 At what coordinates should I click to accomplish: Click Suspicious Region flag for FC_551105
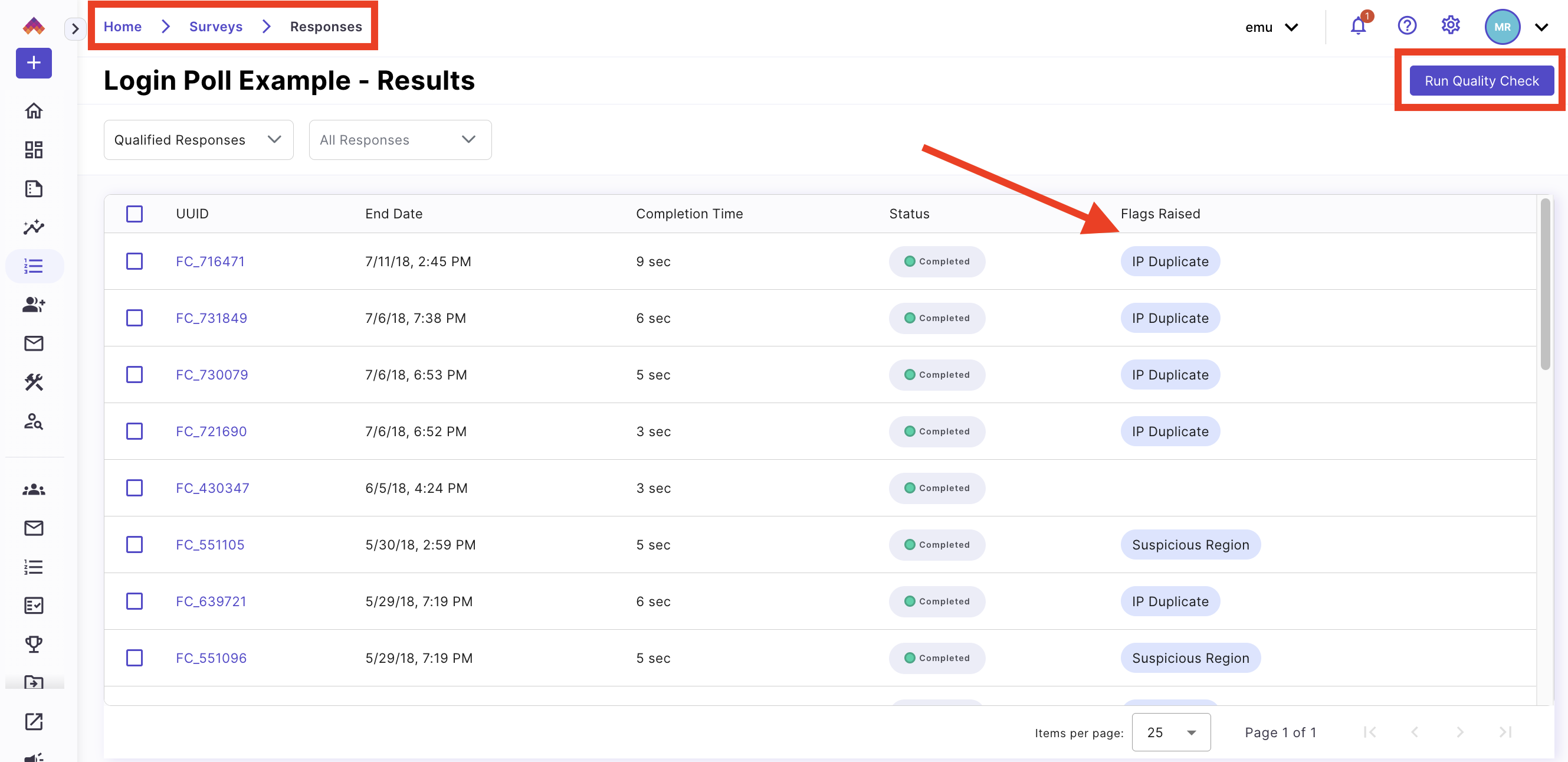tap(1190, 545)
